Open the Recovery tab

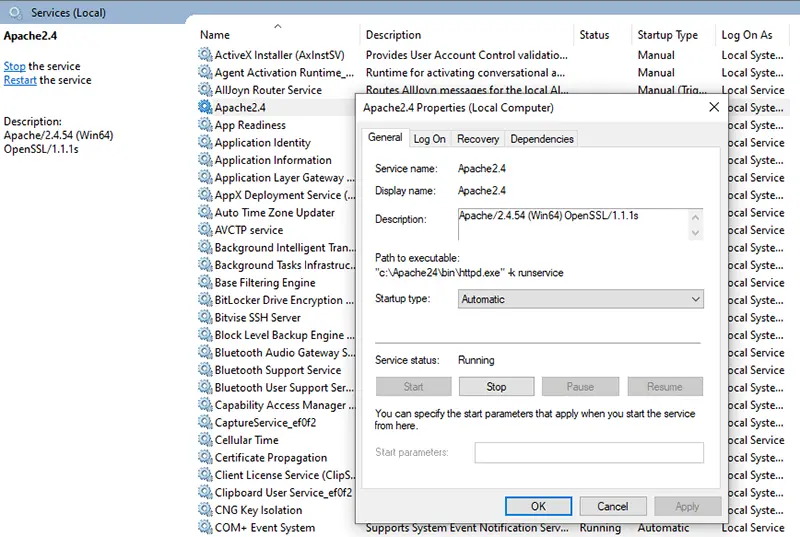[478, 139]
